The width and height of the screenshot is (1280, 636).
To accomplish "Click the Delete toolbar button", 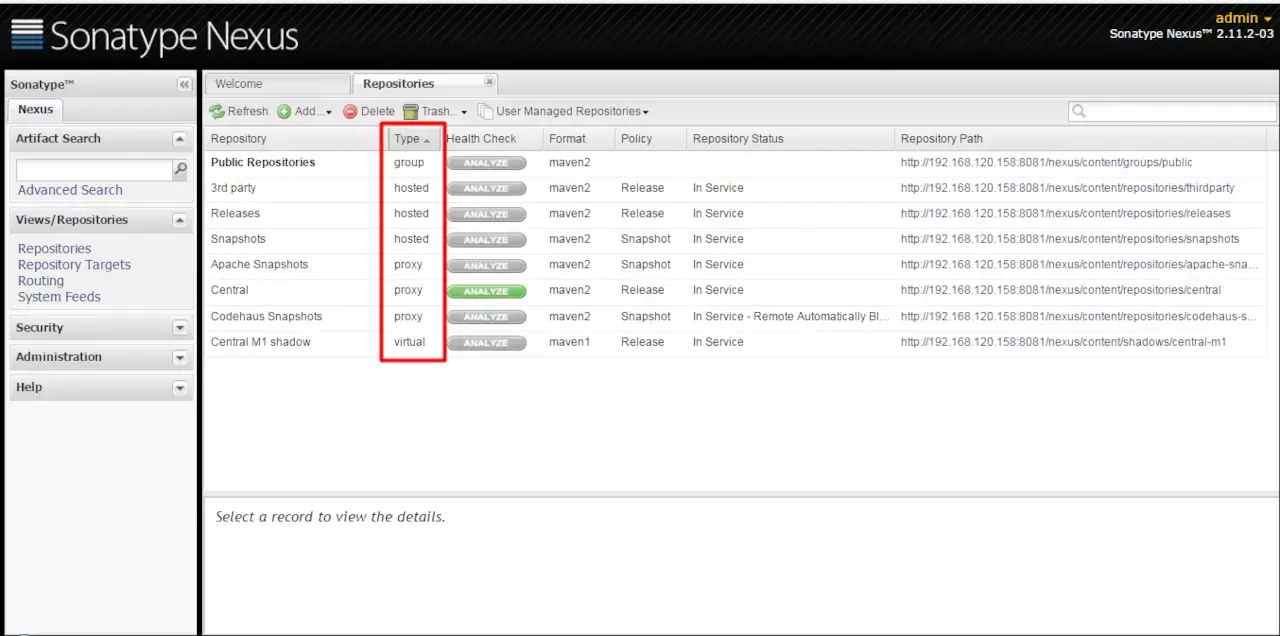I will (369, 111).
